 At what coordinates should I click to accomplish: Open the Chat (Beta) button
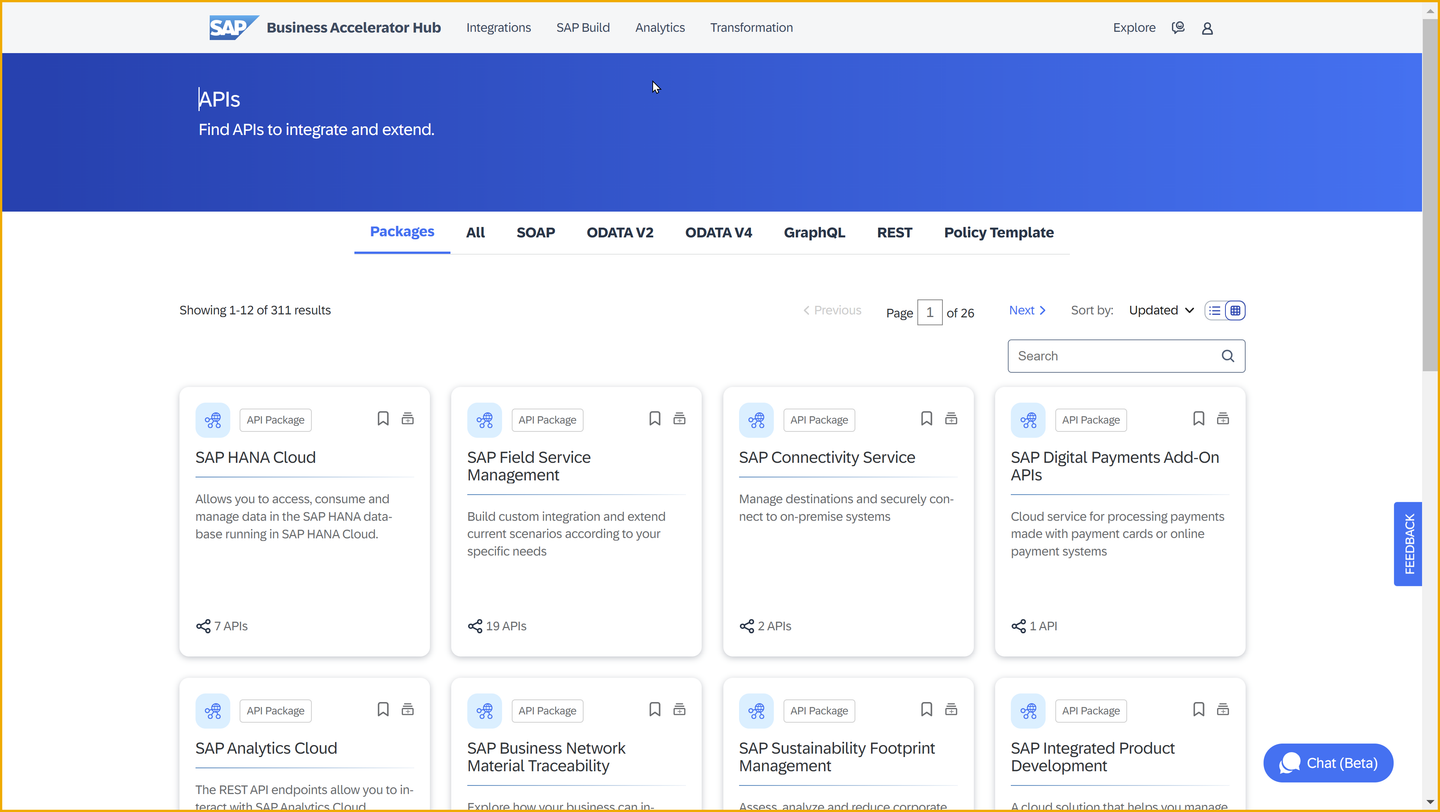click(1328, 763)
